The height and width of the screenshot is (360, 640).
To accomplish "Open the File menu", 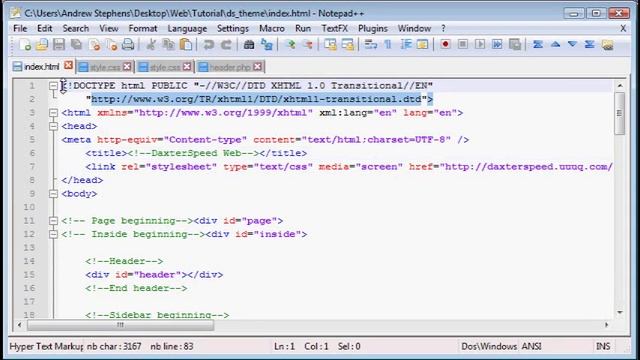I will click(20, 29).
